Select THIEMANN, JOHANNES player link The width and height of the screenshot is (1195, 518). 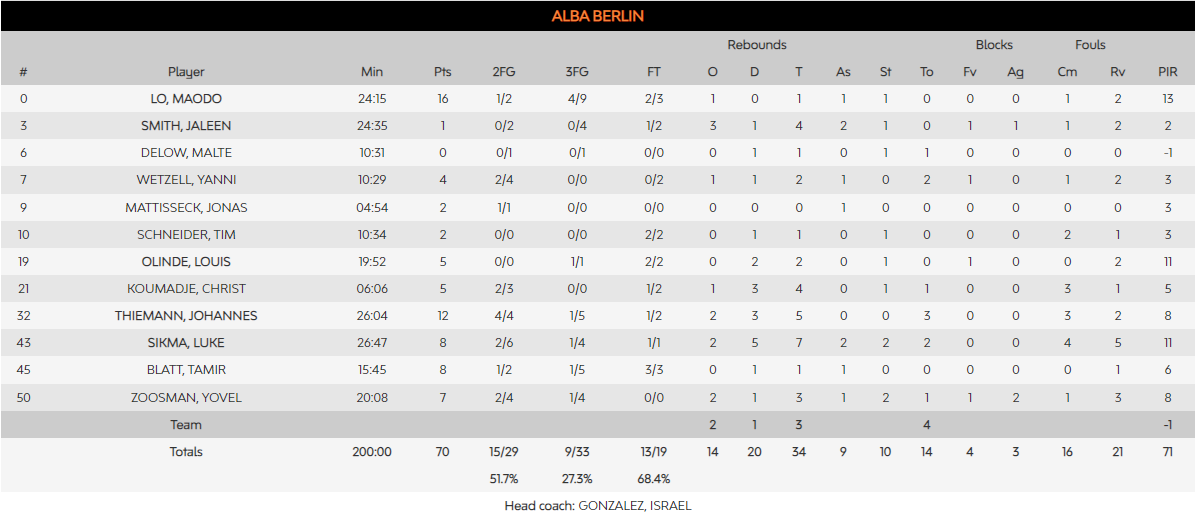pyautogui.click(x=186, y=316)
